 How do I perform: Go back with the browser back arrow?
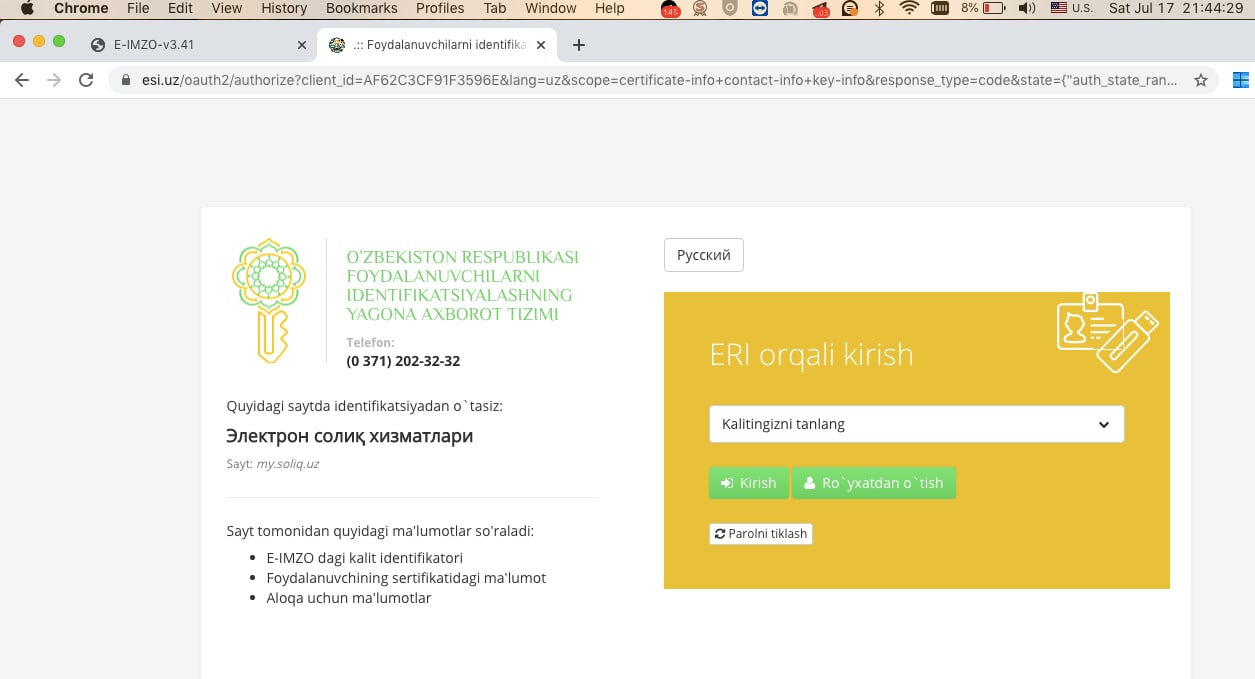click(22, 80)
